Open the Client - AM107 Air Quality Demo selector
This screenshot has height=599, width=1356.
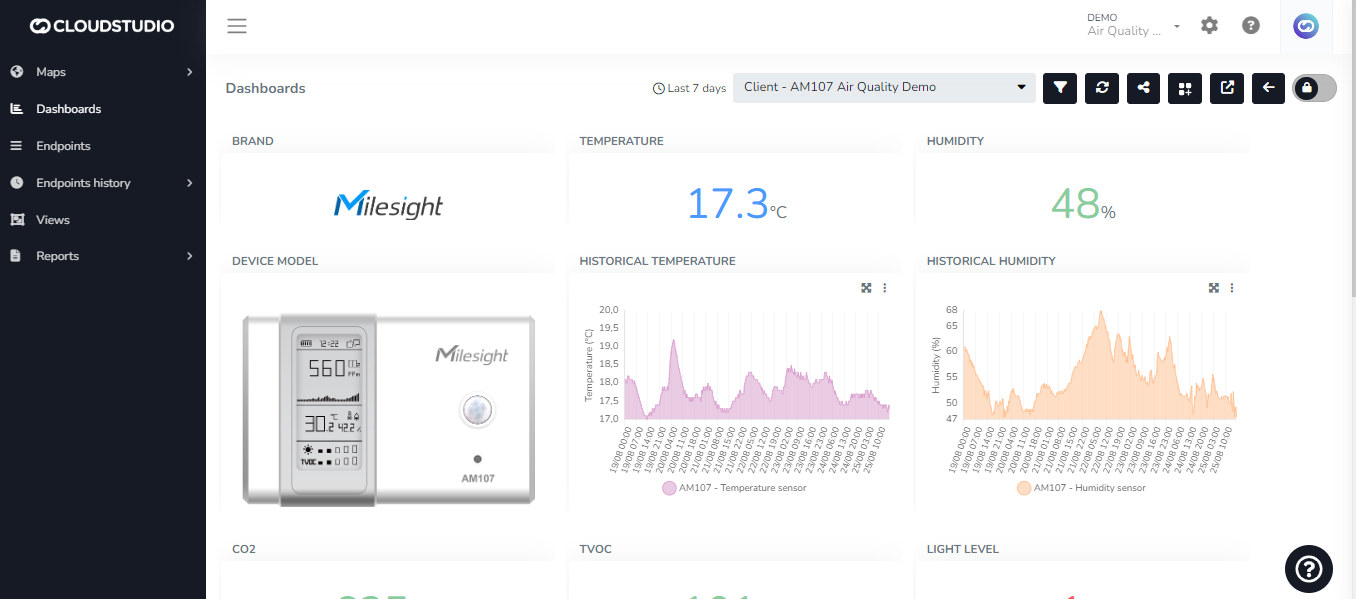click(x=884, y=87)
